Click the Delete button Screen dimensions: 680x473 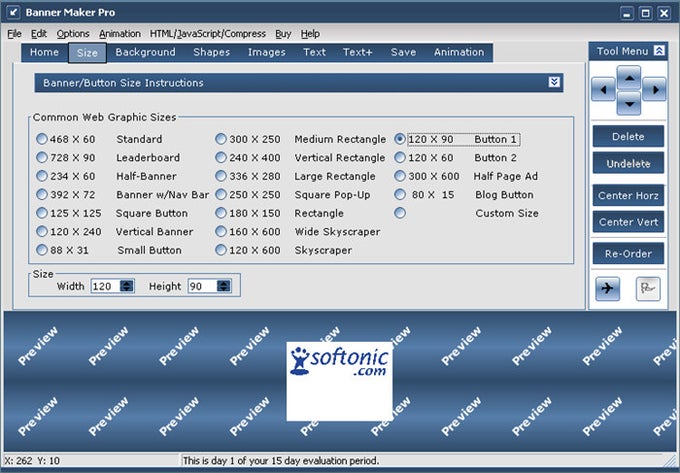click(628, 137)
